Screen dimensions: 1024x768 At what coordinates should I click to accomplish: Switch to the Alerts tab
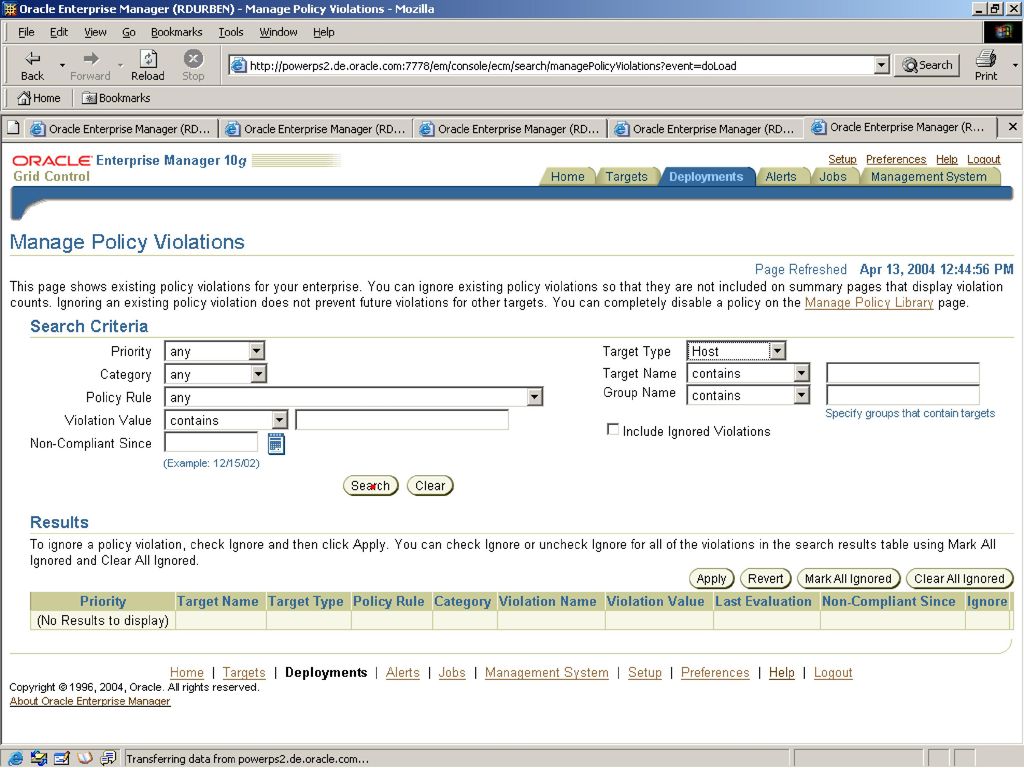pos(780,177)
